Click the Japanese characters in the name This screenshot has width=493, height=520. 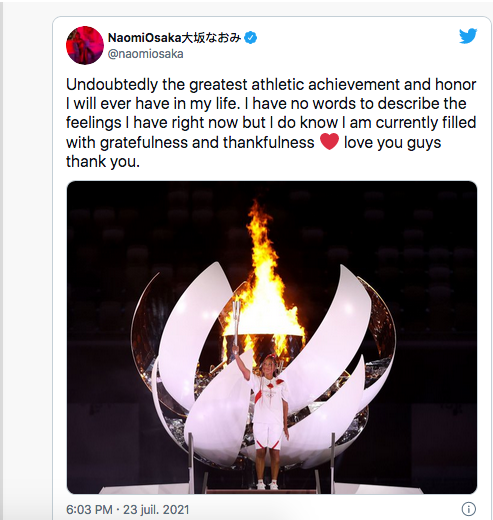tap(211, 38)
